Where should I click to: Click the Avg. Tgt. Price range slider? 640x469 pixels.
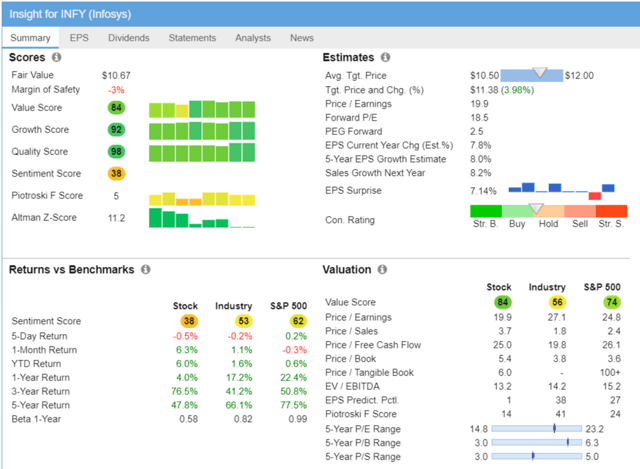coord(532,75)
